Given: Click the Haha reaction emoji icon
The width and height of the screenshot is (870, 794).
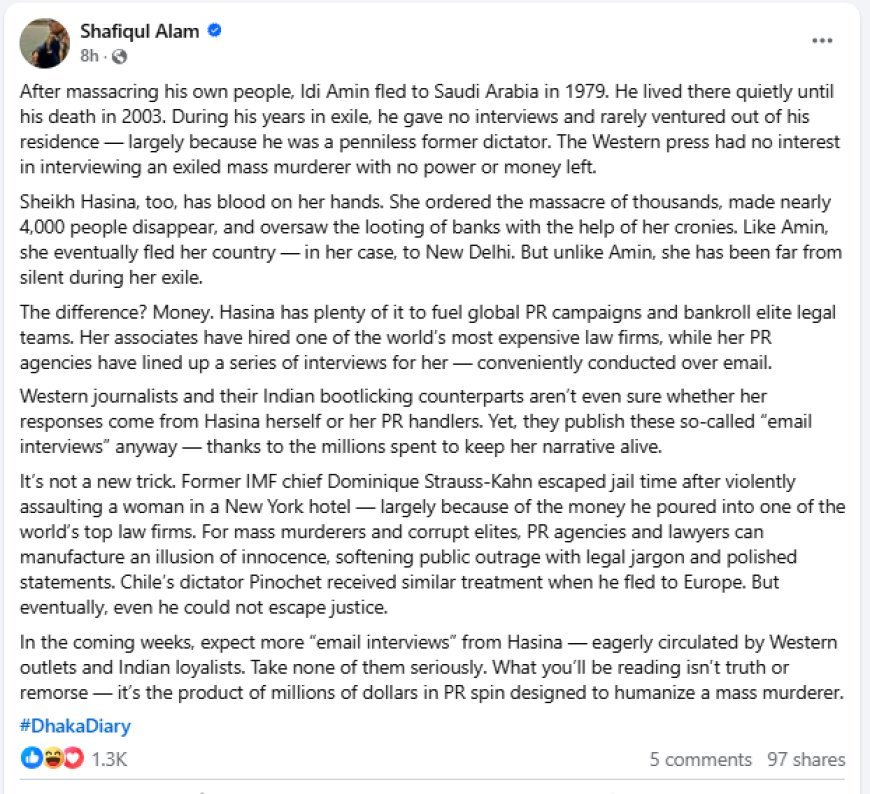Looking at the screenshot, I should click(x=52, y=758).
